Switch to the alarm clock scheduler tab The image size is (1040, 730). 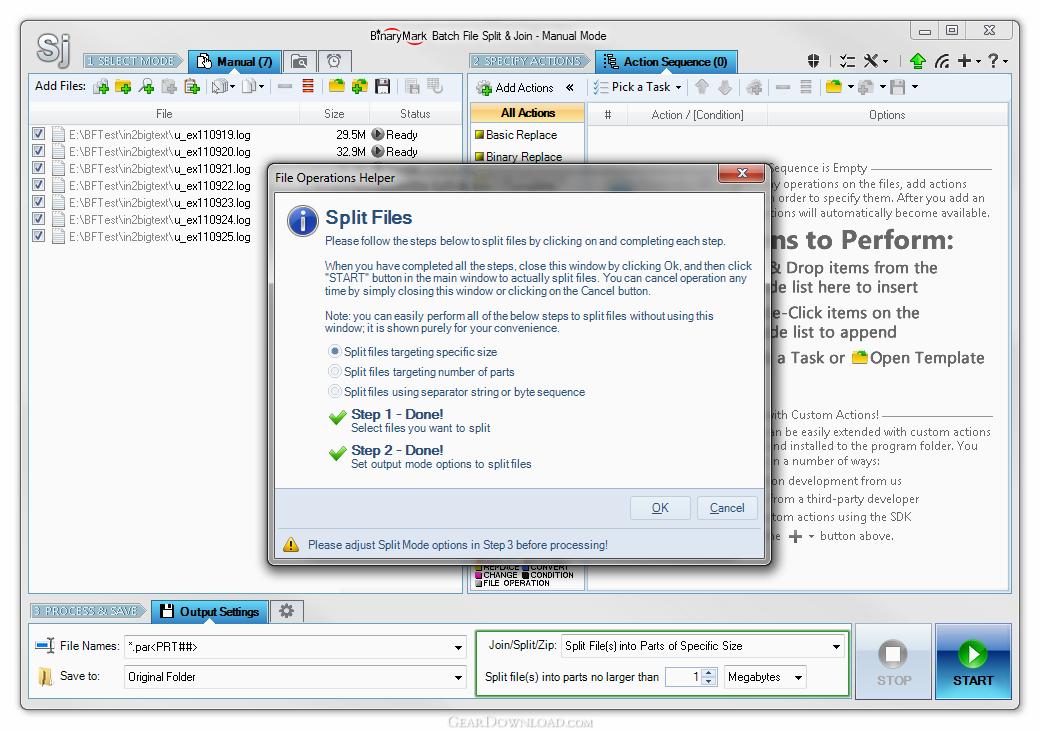[334, 62]
